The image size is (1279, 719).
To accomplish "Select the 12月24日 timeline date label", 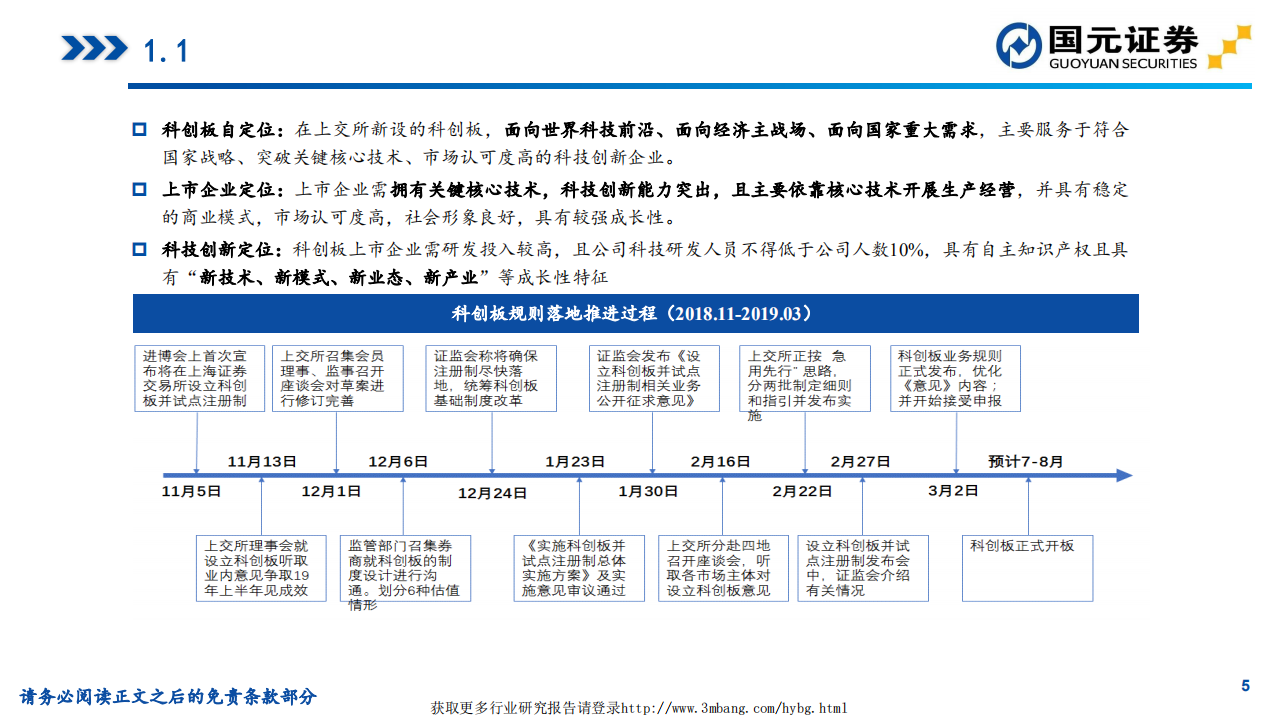I will (492, 492).
